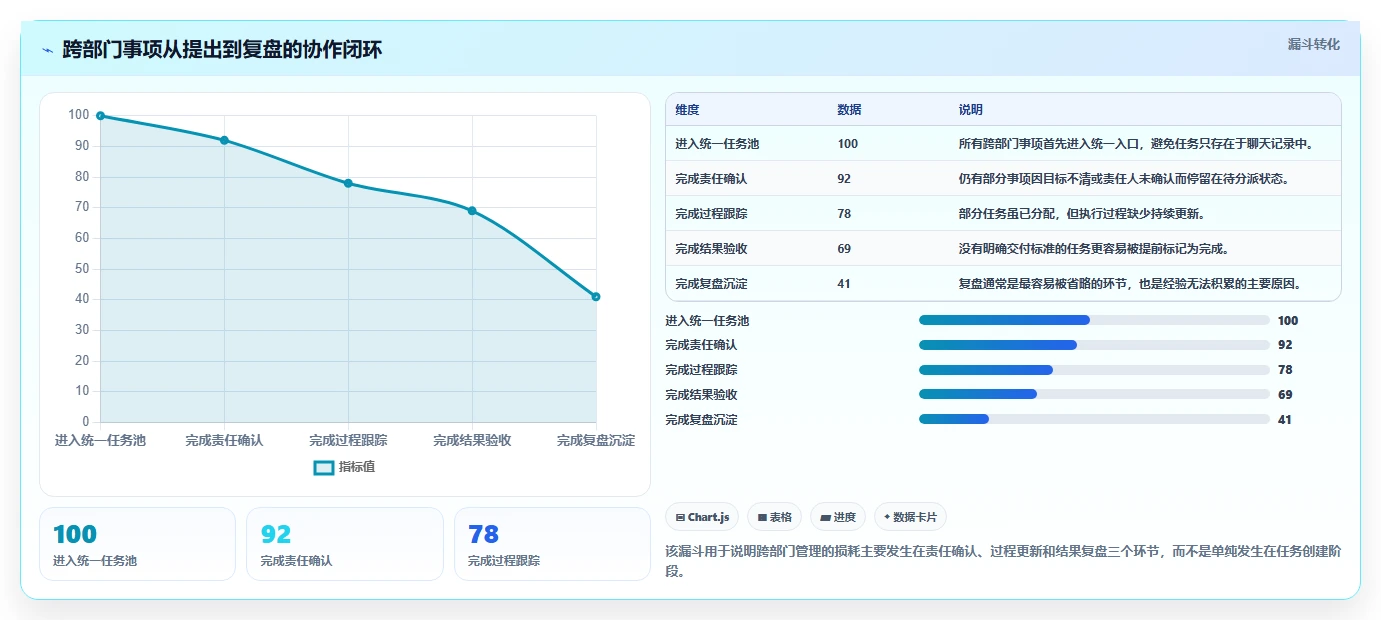Click the 数据 column header
The image size is (1381, 620).
pyautogui.click(x=849, y=109)
